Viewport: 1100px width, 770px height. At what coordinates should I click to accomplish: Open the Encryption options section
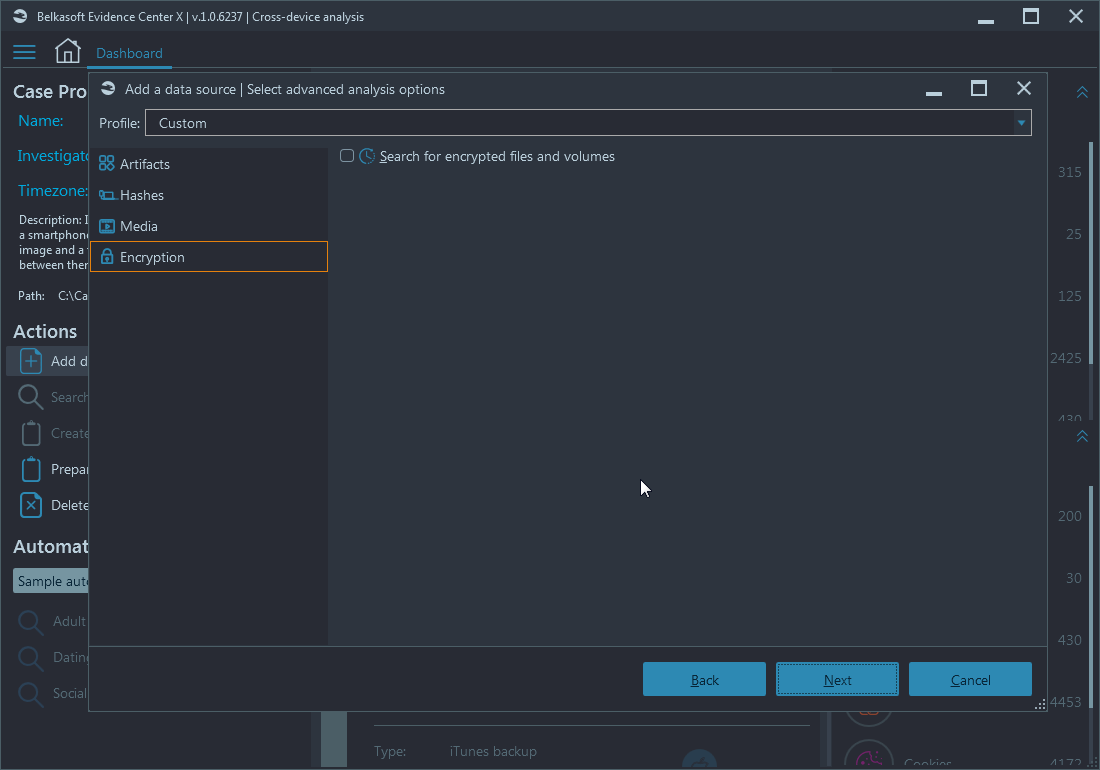(209, 257)
